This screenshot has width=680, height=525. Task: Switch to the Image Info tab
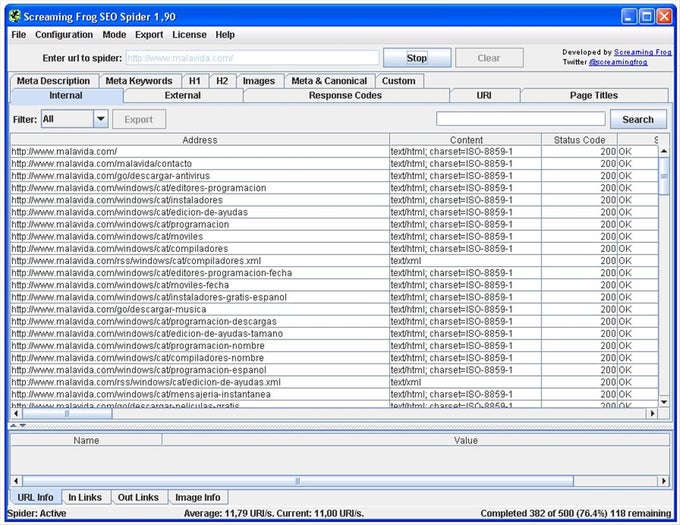tap(198, 497)
